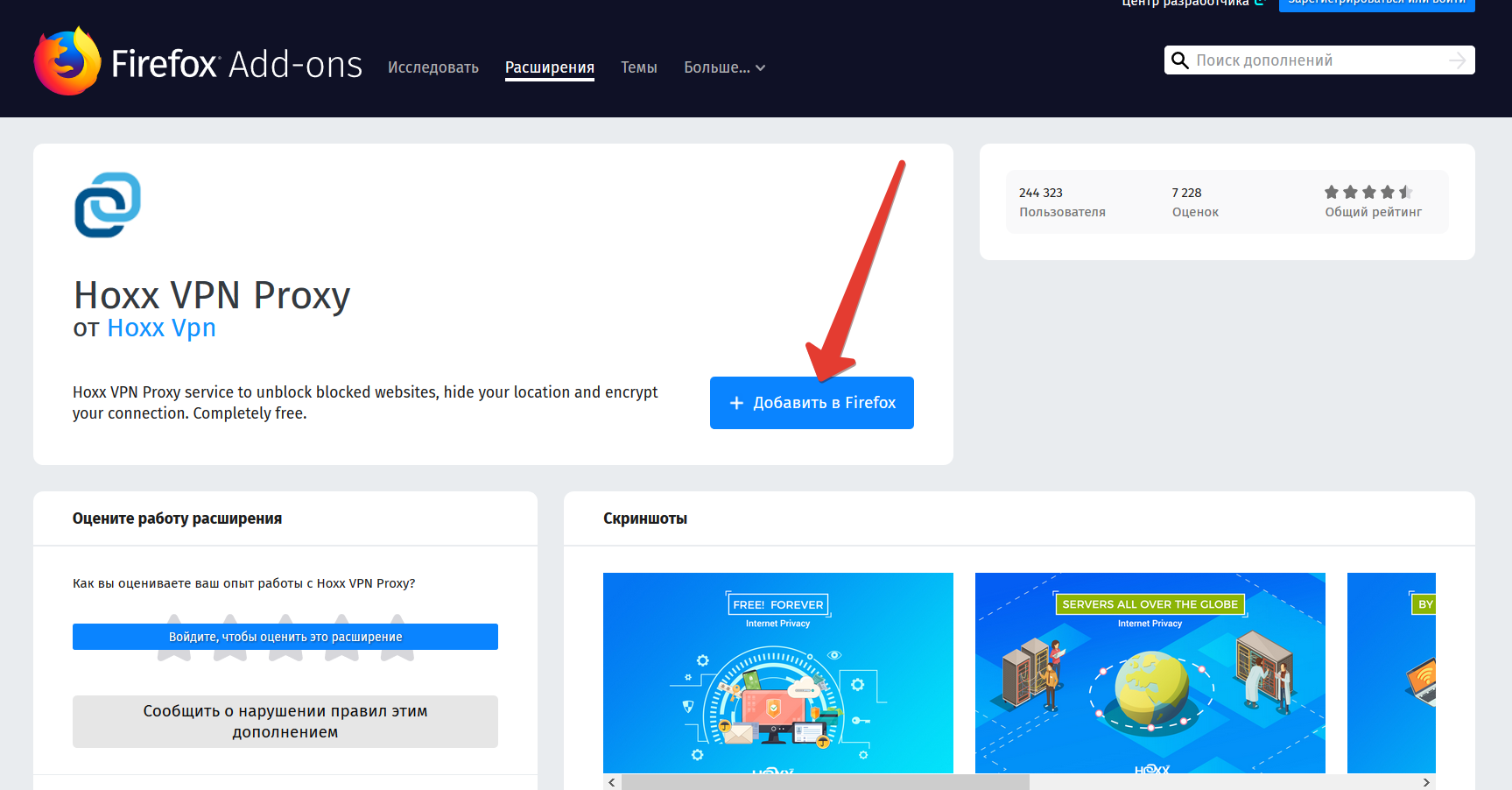This screenshot has height=790, width=1512.
Task: Select the "Расширения" navigation tab
Action: [550, 67]
